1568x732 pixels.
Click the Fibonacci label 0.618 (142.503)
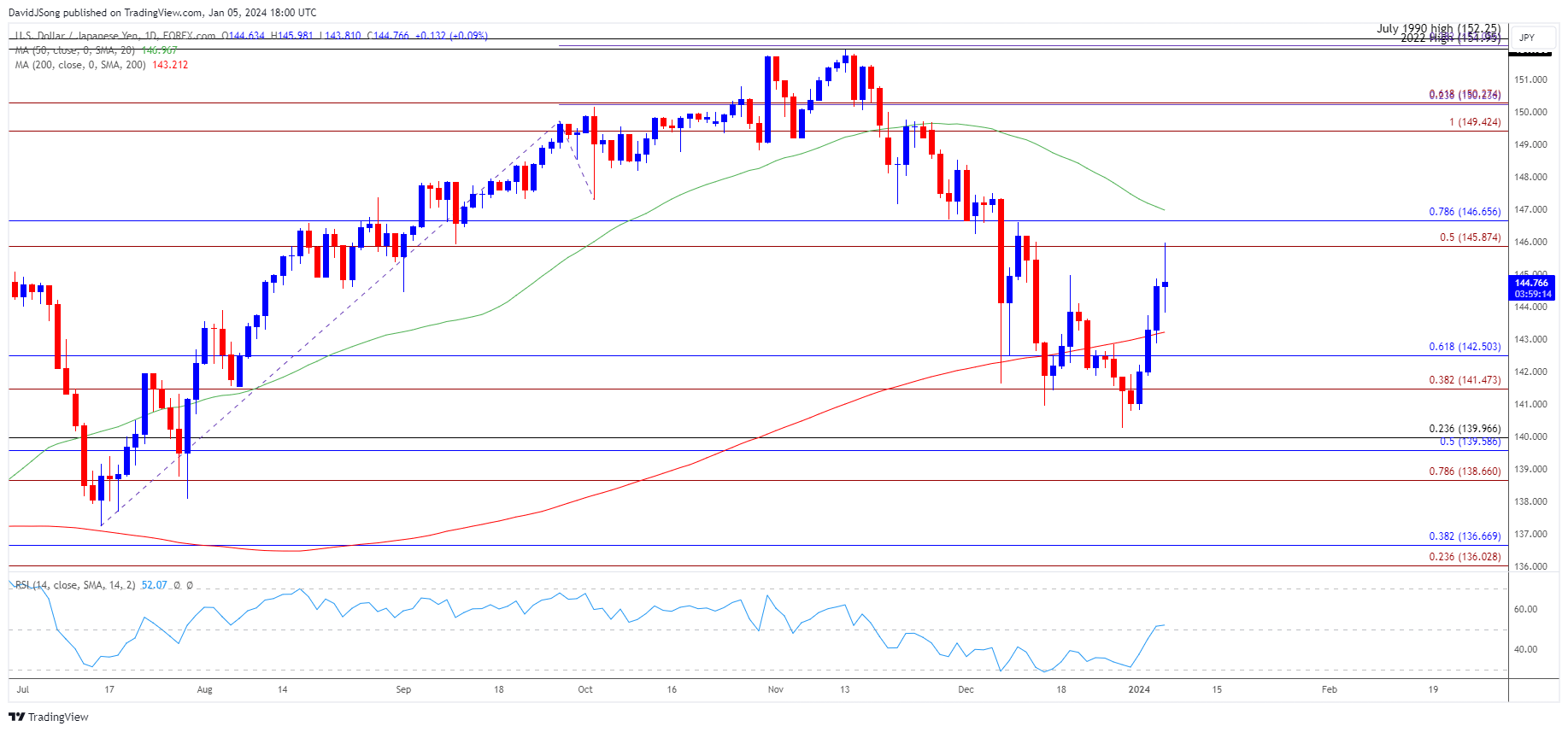(x=1465, y=347)
